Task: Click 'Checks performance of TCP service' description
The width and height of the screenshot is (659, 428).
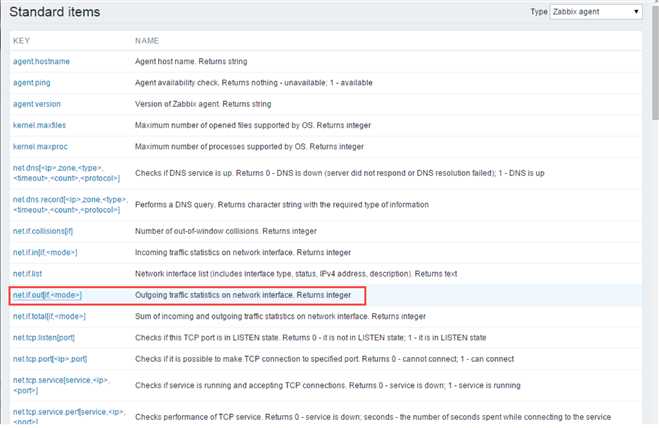Action: click(x=373, y=417)
